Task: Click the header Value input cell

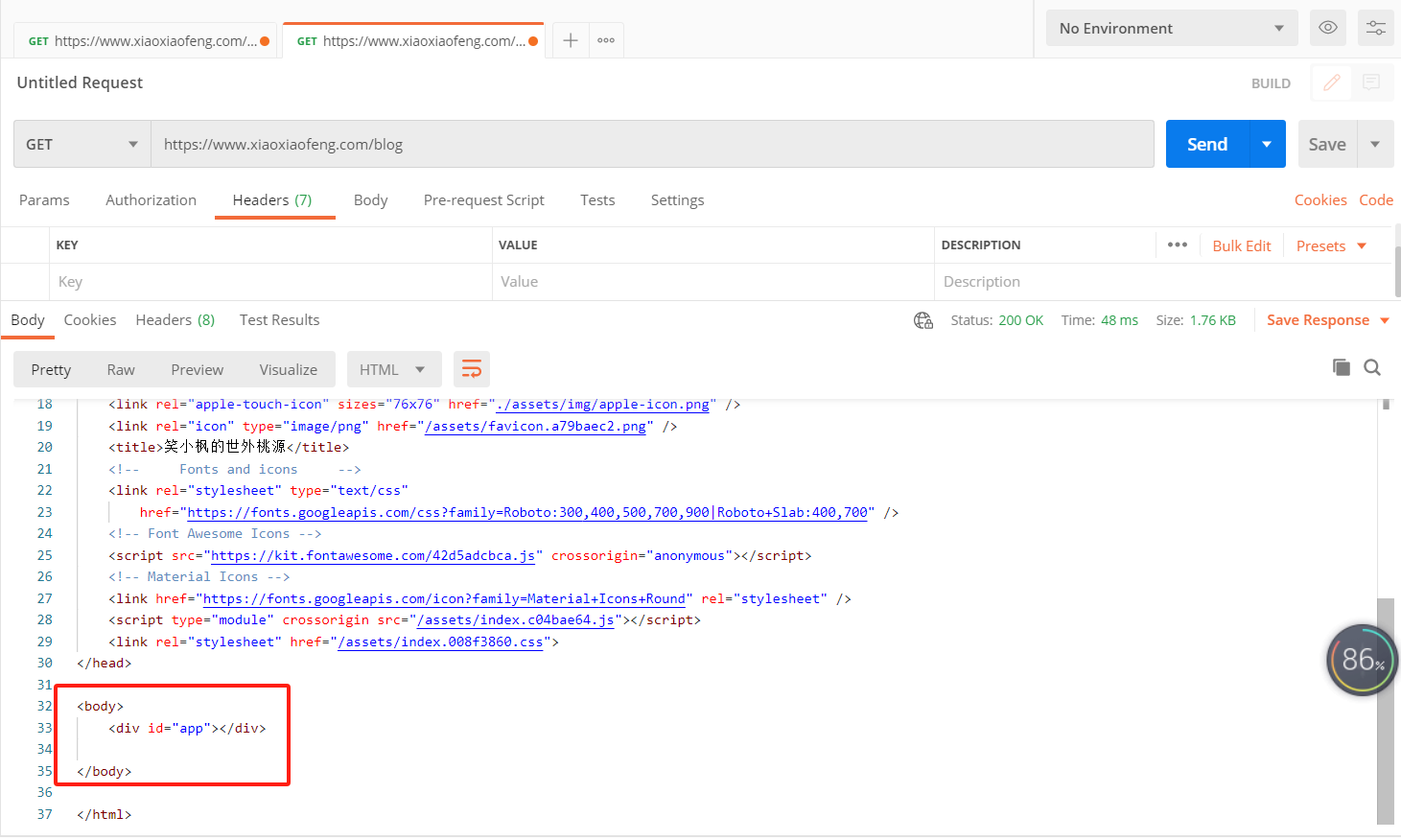Action: pyautogui.click(x=712, y=282)
